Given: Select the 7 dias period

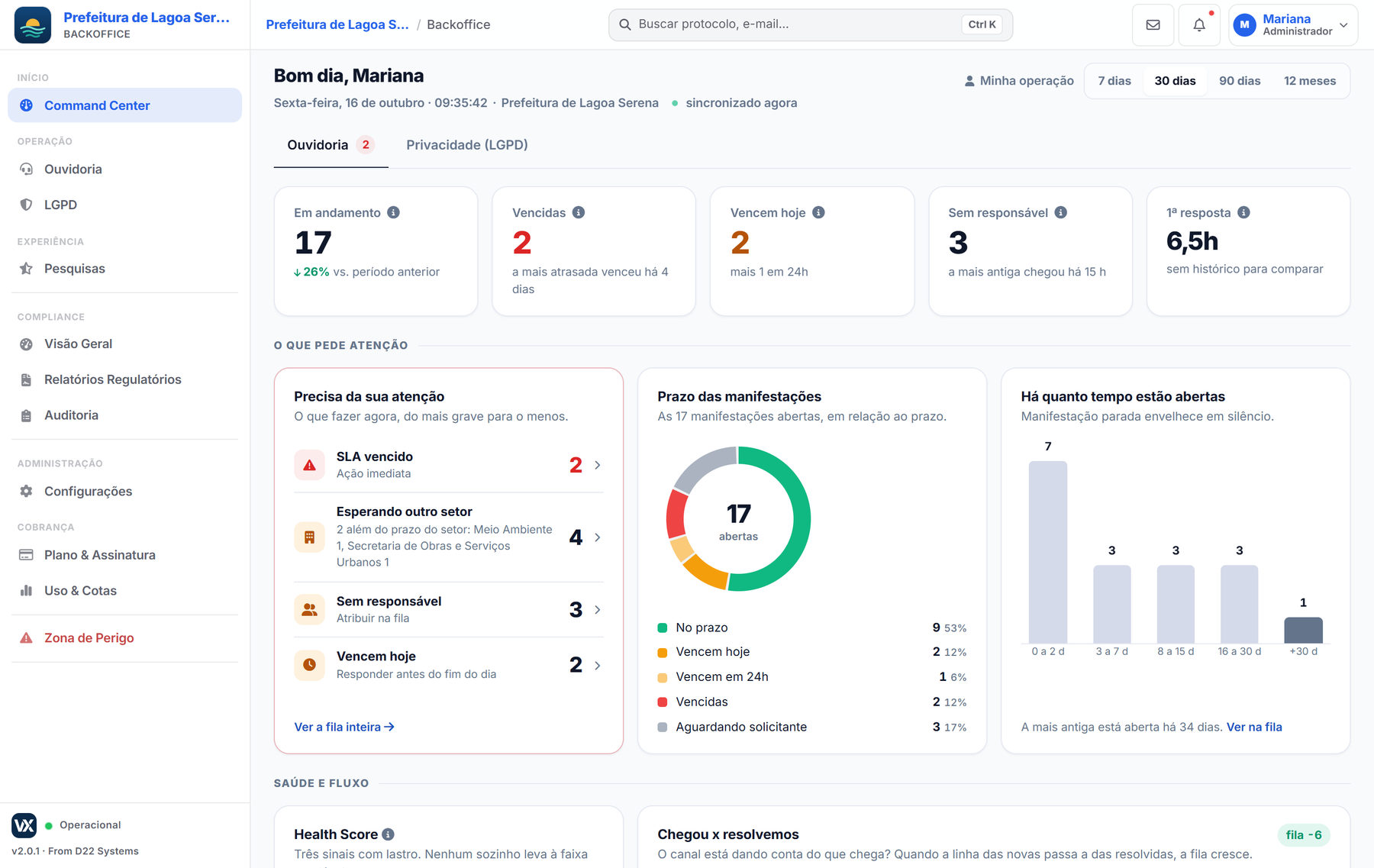Looking at the screenshot, I should pos(1114,81).
